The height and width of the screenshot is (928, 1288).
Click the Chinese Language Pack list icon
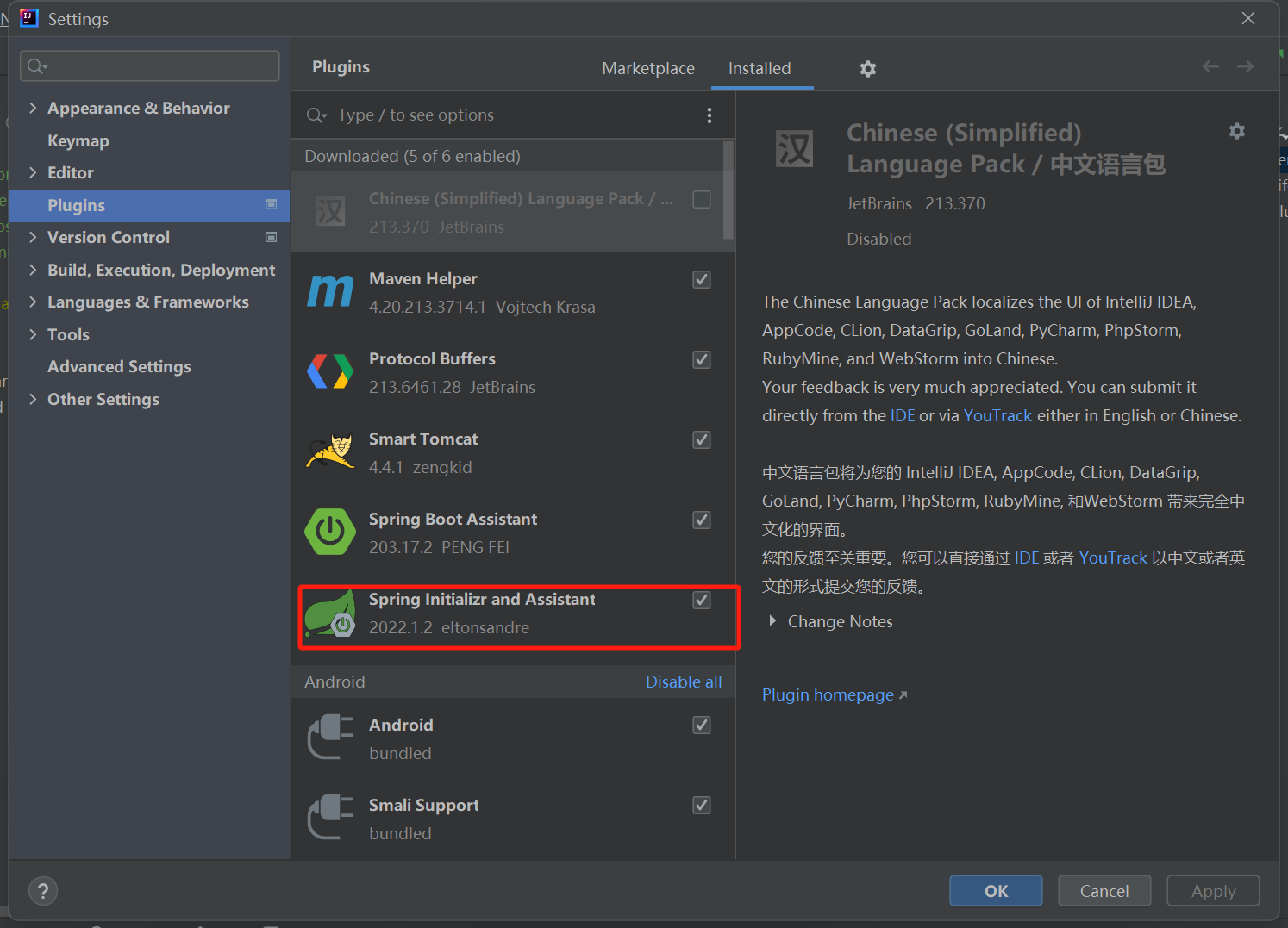click(x=330, y=211)
